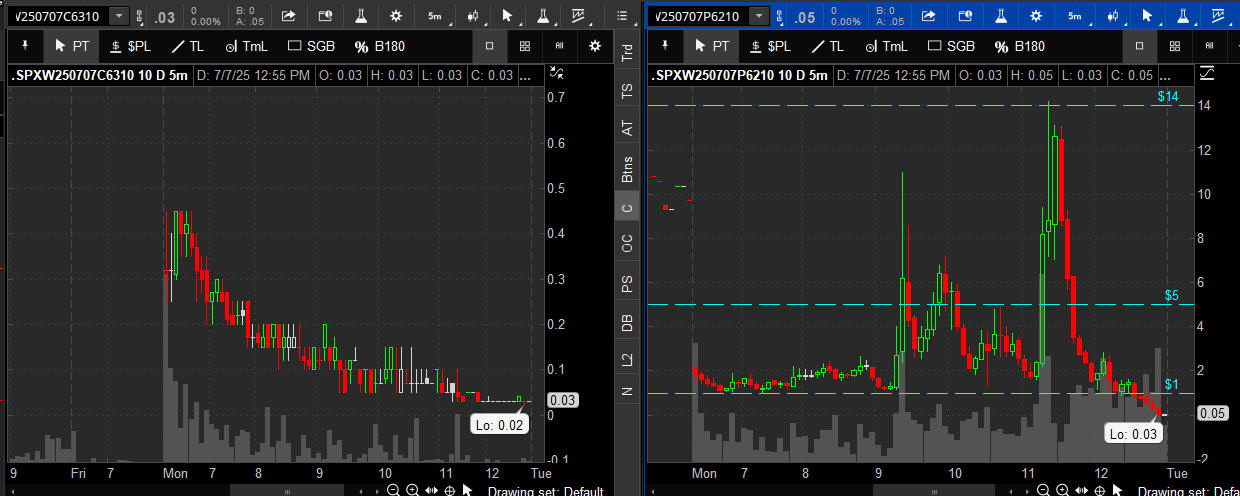The height and width of the screenshot is (496, 1240).
Task: Open chart settings gear in the right chart header
Action: click(1035, 16)
